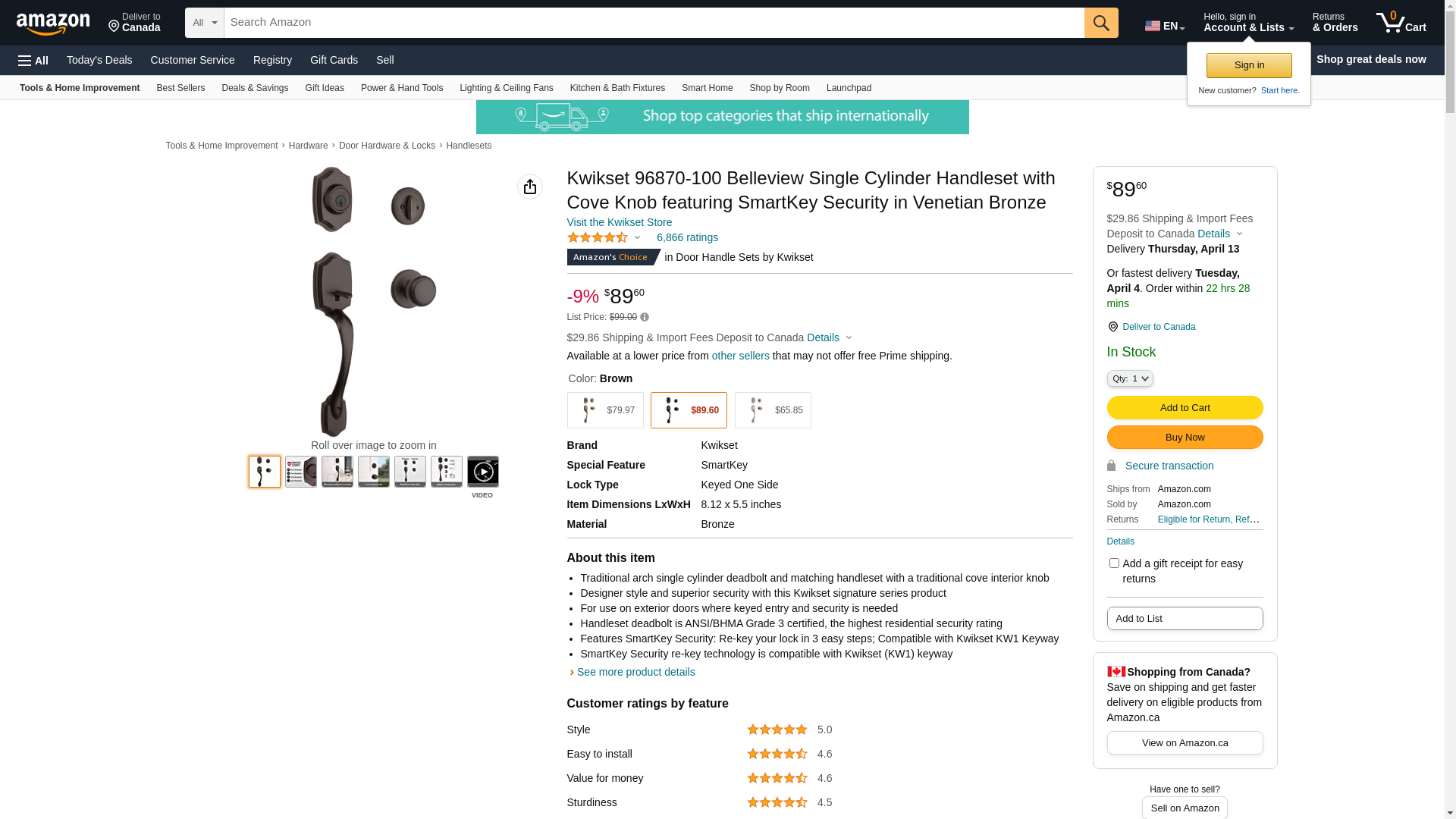Open the EN language selector
Image resolution: width=1456 pixels, height=819 pixels.
tap(1164, 26)
